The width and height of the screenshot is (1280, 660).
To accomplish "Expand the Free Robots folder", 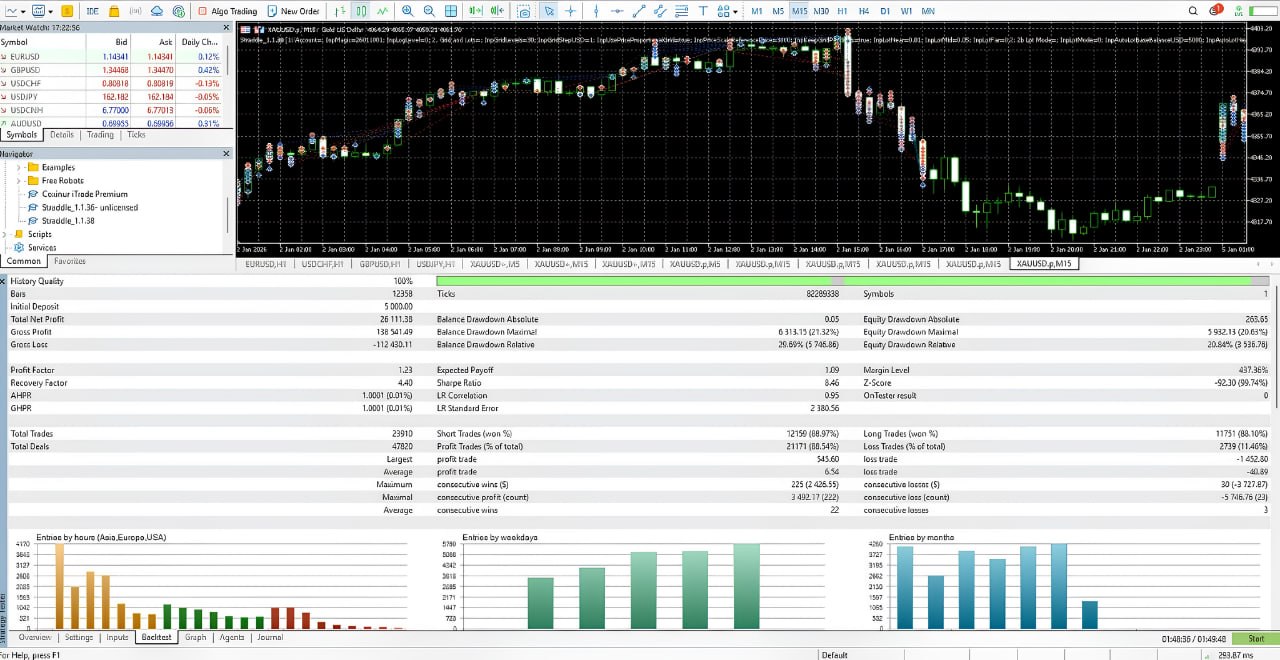I will (x=19, y=181).
